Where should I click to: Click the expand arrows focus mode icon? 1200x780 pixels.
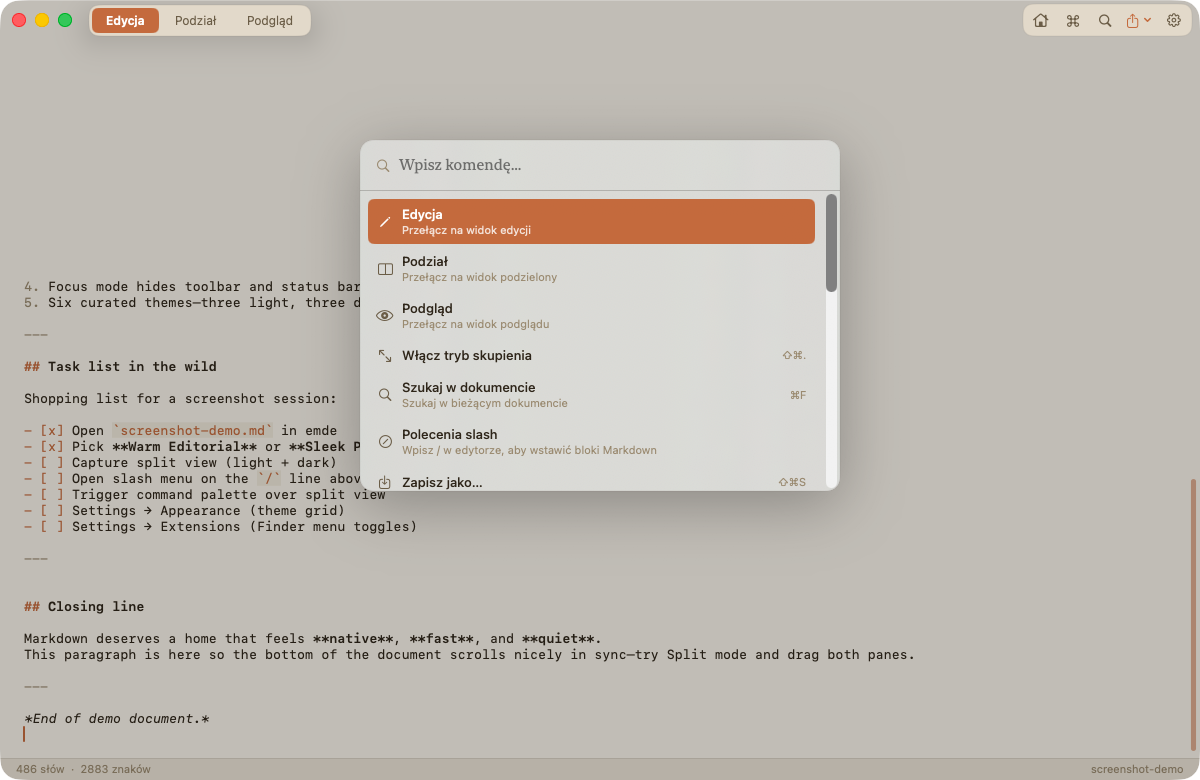[x=385, y=355]
